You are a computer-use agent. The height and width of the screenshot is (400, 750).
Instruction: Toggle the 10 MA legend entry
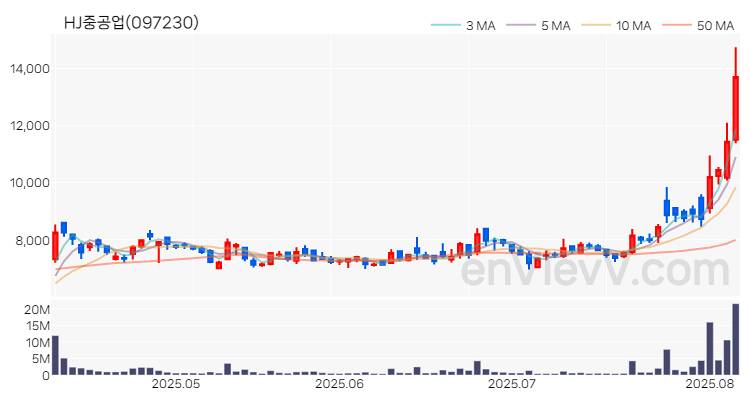617,25
